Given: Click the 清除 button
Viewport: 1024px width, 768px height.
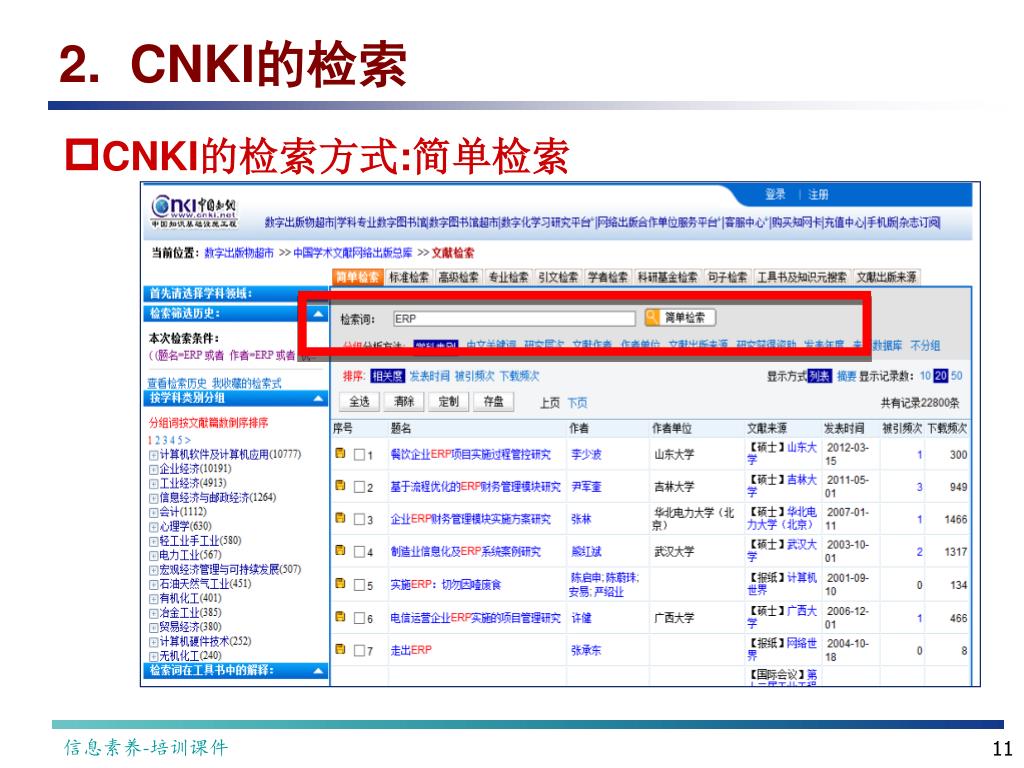Looking at the screenshot, I should (404, 402).
